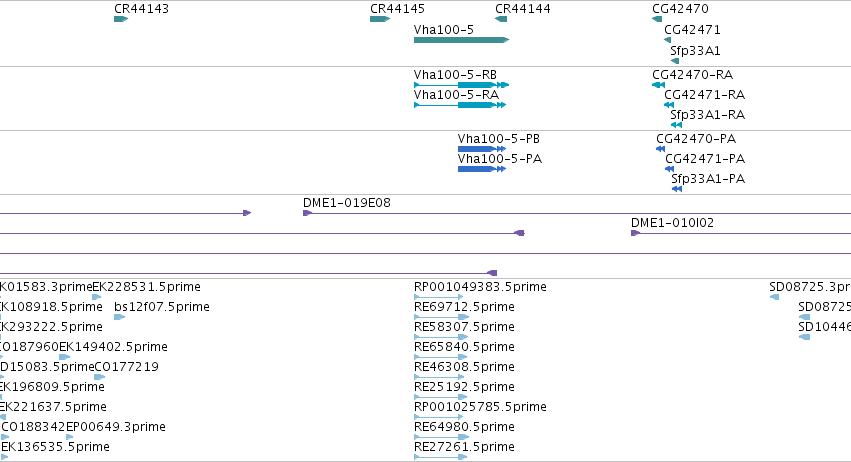The height and width of the screenshot is (462, 851).
Task: Click the EK221637.5prime EST label
Action: pyautogui.click(x=53, y=407)
